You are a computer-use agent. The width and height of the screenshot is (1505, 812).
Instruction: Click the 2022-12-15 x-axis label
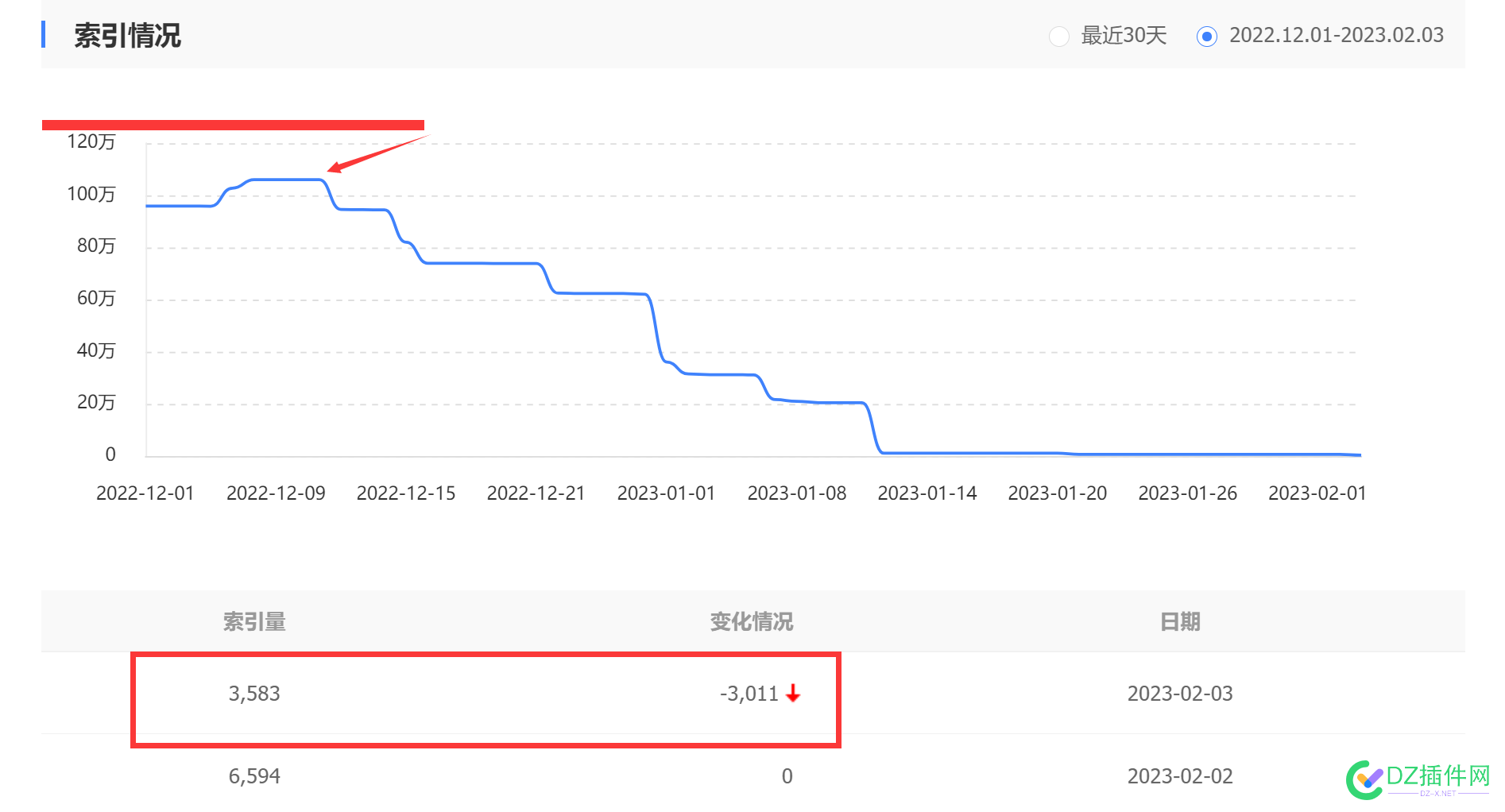[x=406, y=493]
